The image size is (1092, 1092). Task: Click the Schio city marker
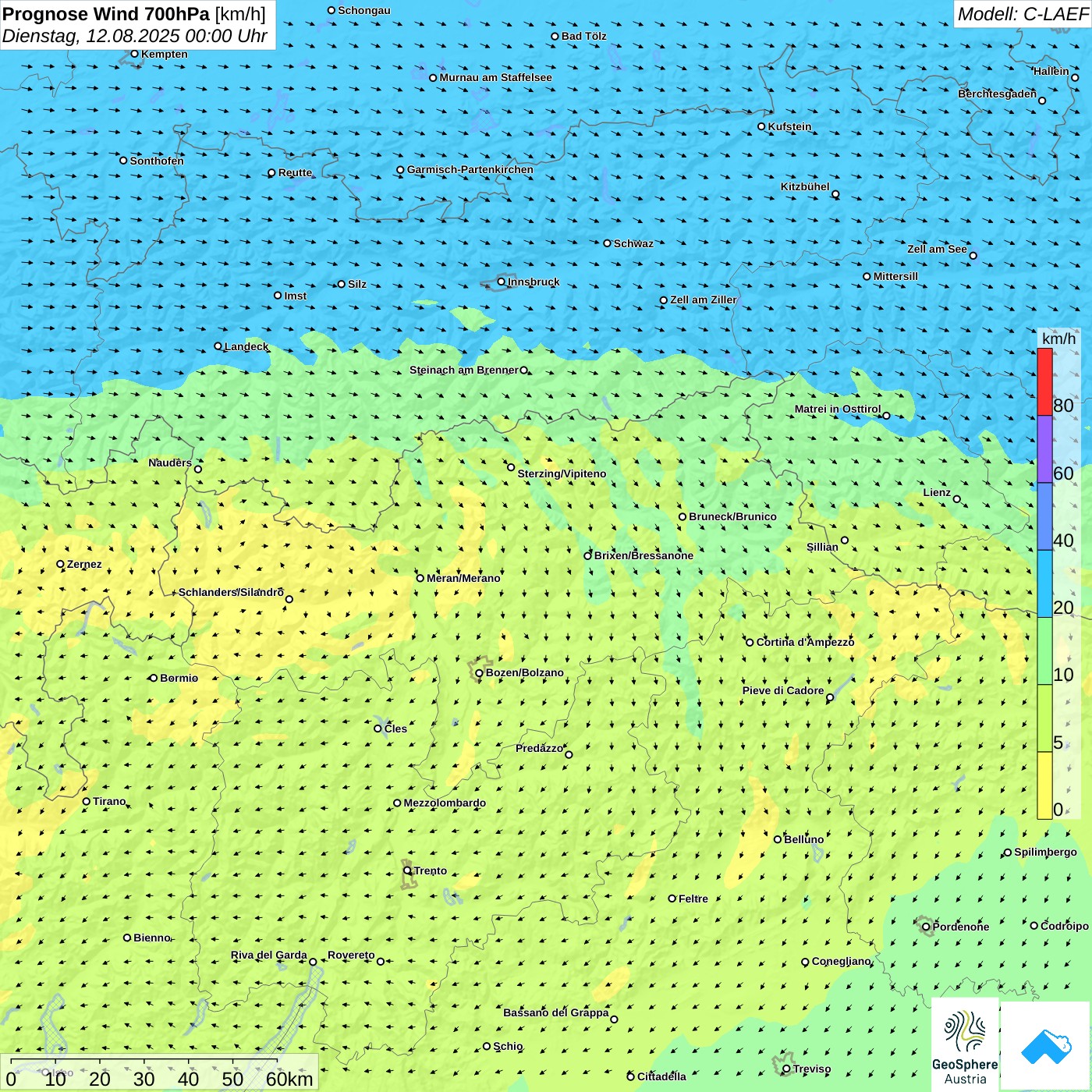pos(487,1046)
